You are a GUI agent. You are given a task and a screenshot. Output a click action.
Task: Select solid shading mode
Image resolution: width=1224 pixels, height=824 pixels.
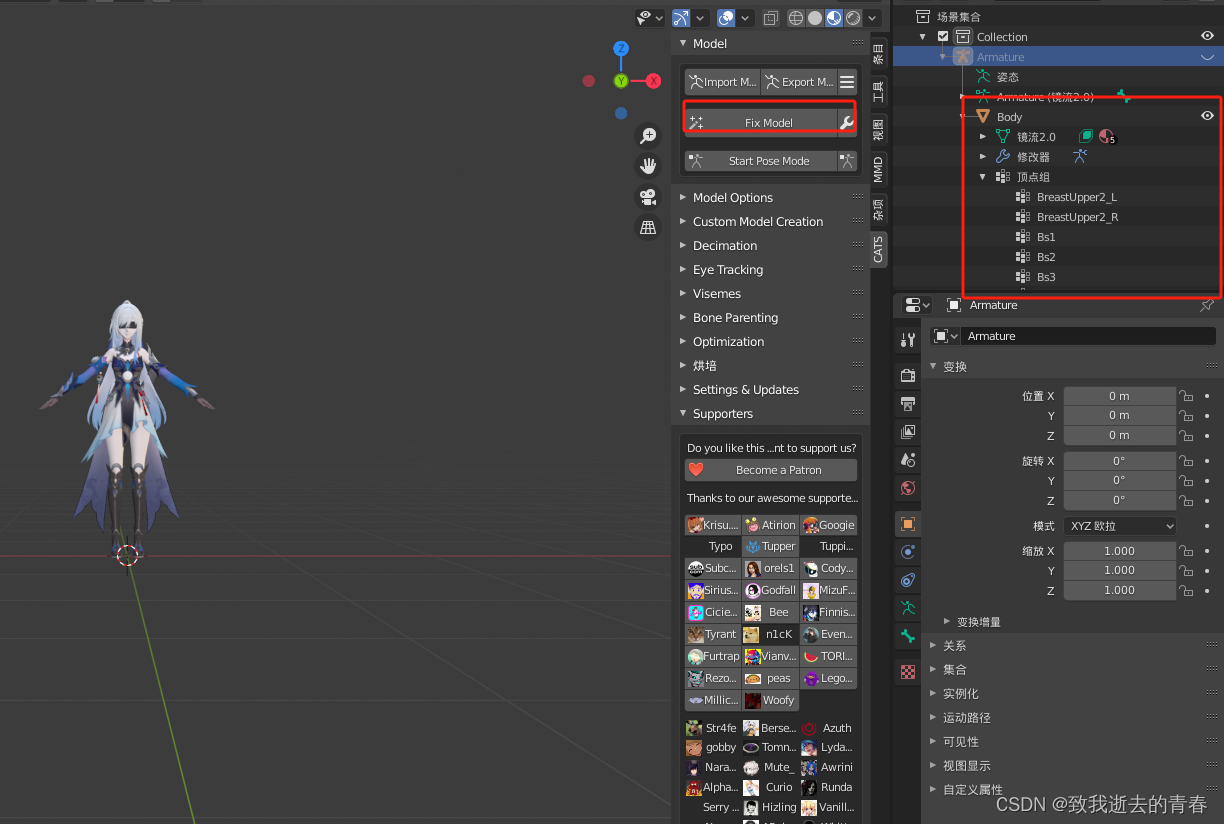[815, 18]
